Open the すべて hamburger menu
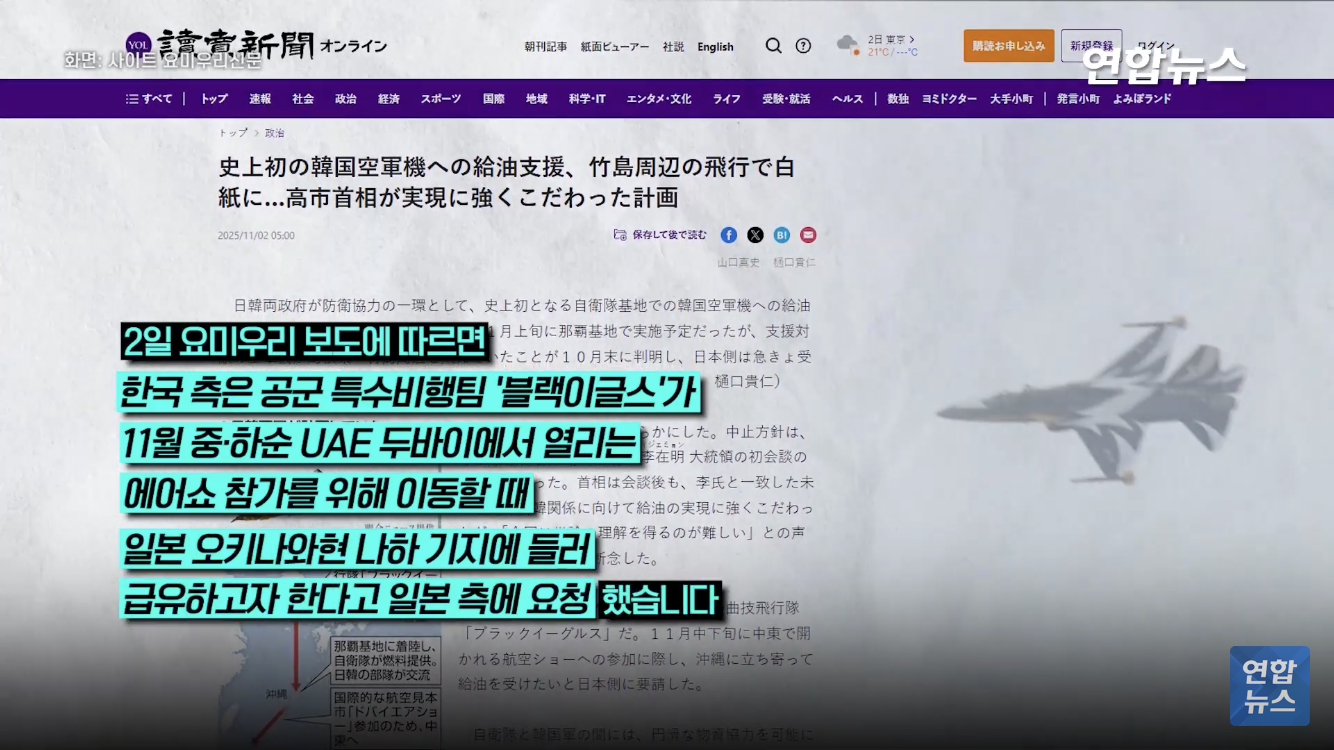Viewport: 1334px width, 750px height. [x=149, y=99]
